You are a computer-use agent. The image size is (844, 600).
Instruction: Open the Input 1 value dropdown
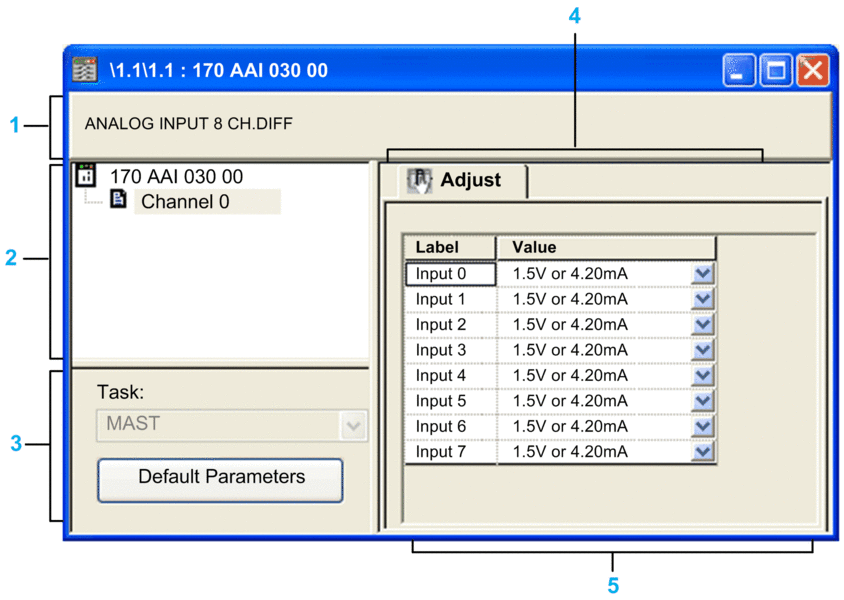click(x=702, y=299)
